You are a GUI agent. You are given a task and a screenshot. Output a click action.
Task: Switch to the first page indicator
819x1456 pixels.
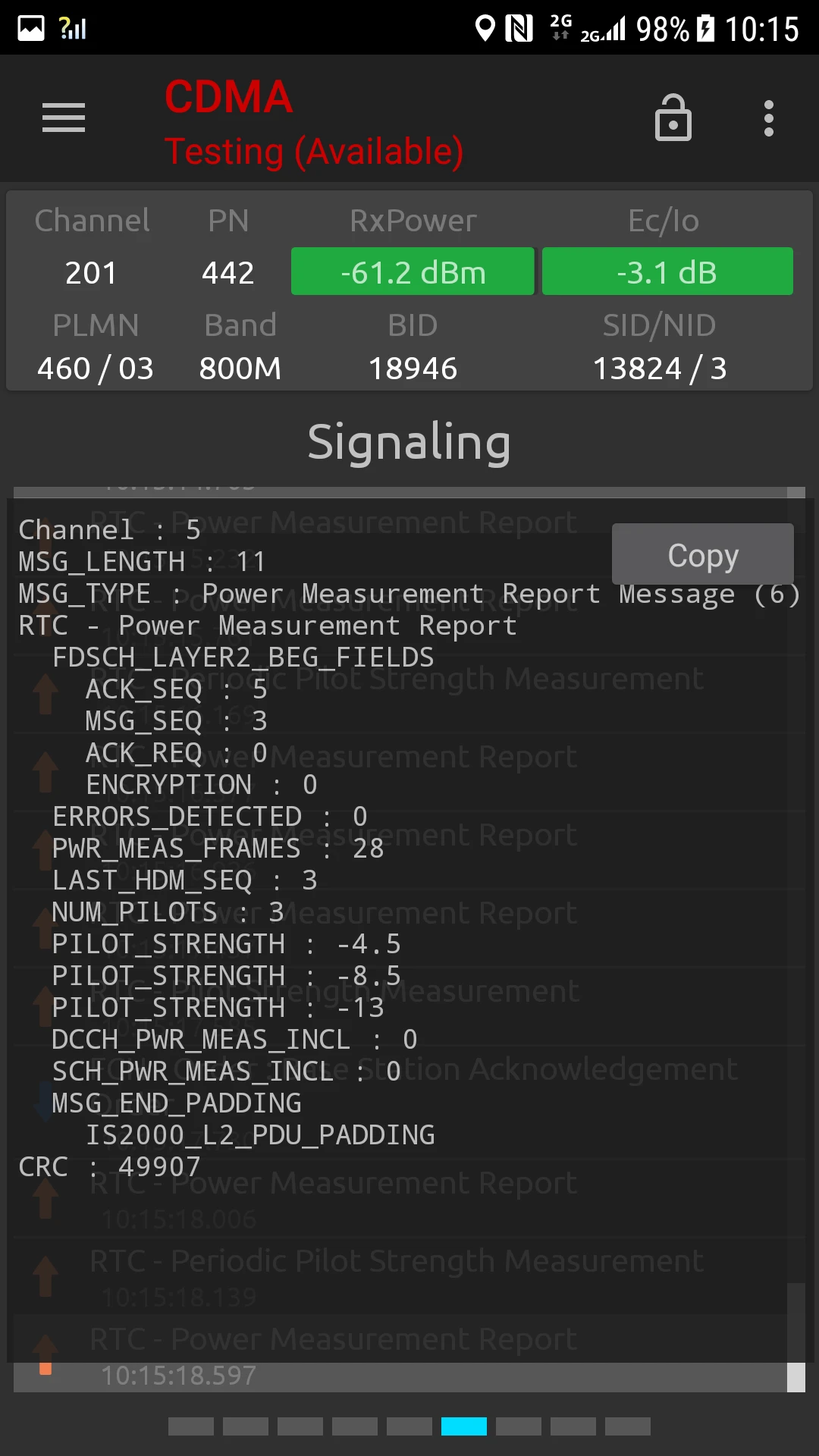[x=191, y=1426]
